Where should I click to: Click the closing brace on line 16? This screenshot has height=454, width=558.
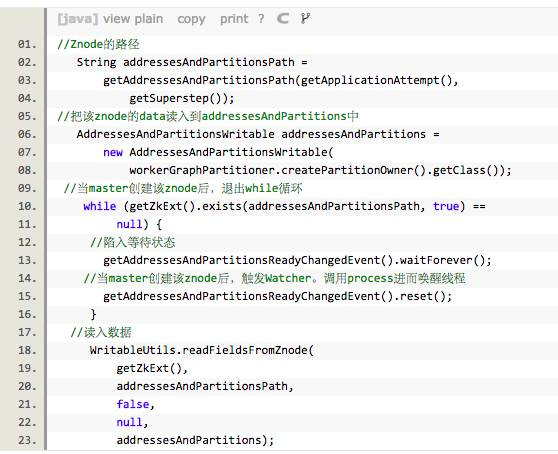tap(93, 314)
